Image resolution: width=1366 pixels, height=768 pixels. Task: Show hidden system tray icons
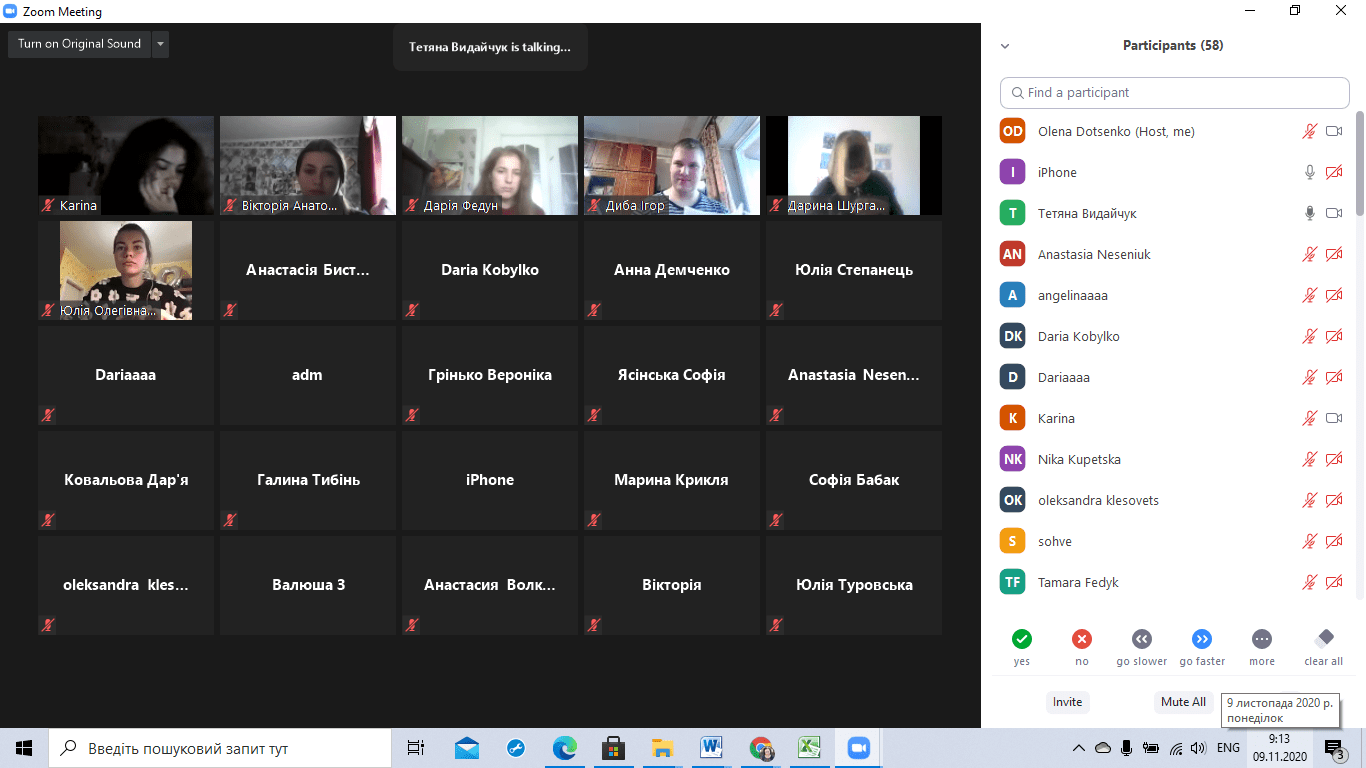click(x=1078, y=748)
